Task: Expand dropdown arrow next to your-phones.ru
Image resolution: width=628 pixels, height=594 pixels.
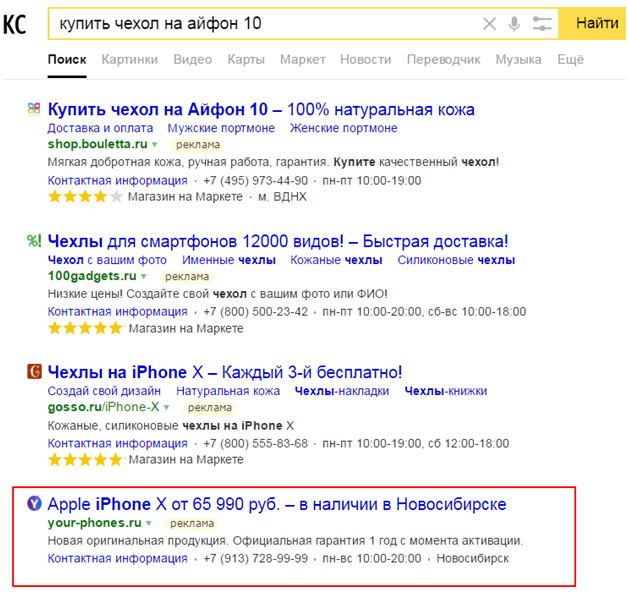Action: point(148,523)
